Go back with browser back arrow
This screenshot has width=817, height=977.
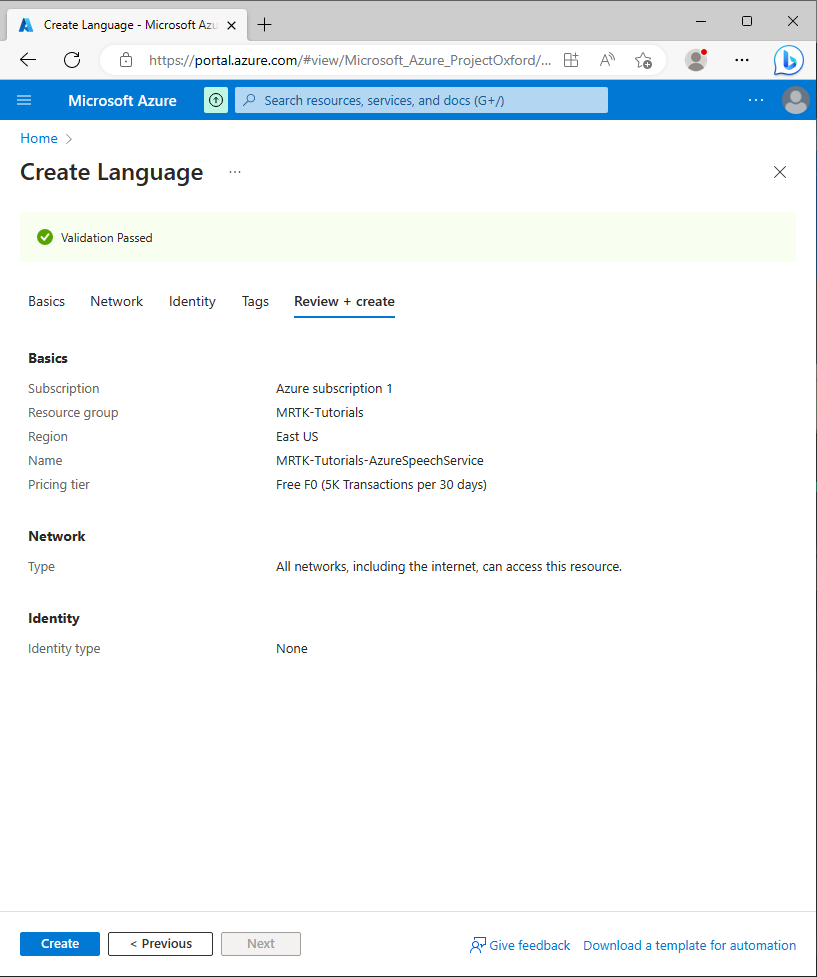(28, 60)
